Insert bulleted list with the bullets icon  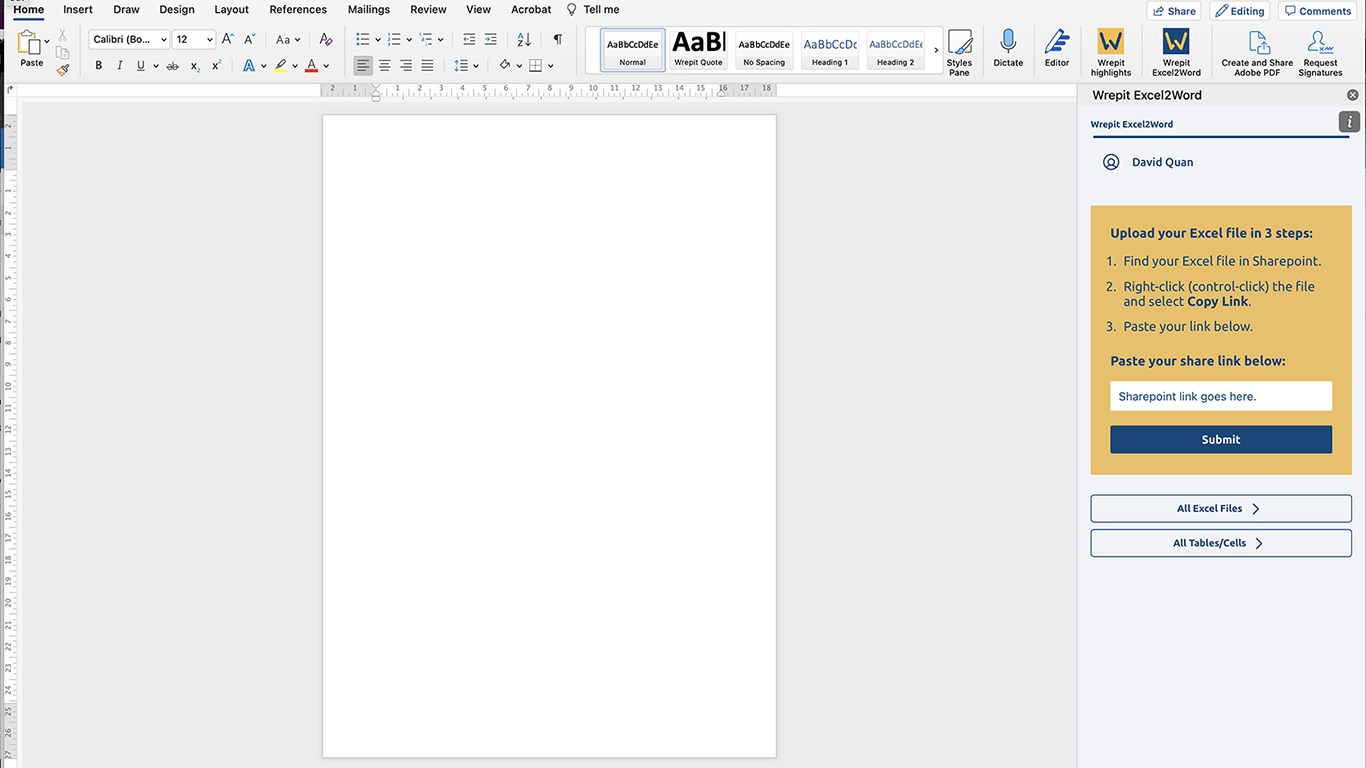click(x=363, y=39)
